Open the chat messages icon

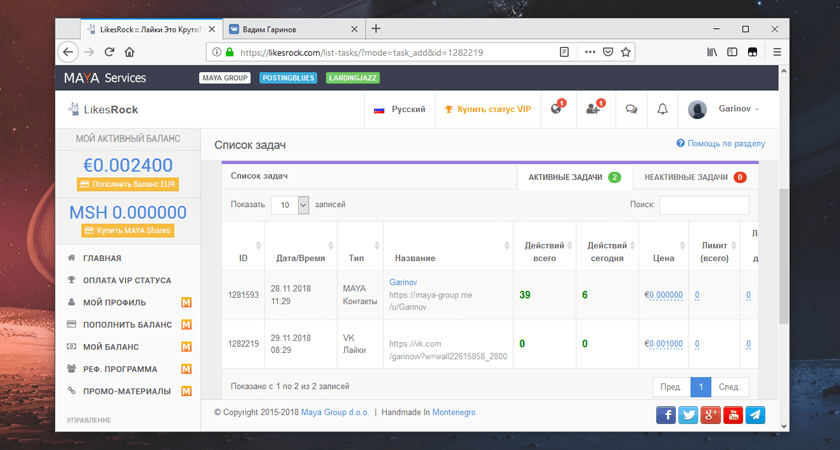[x=632, y=109]
